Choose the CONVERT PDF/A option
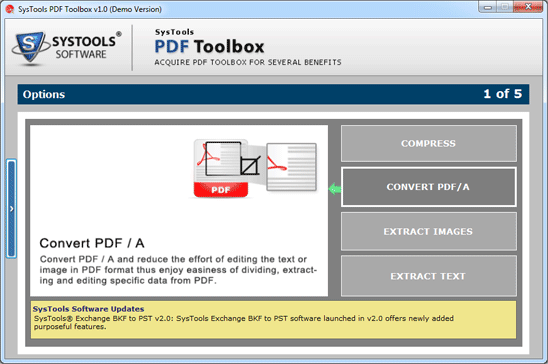The image size is (548, 364). [428, 187]
